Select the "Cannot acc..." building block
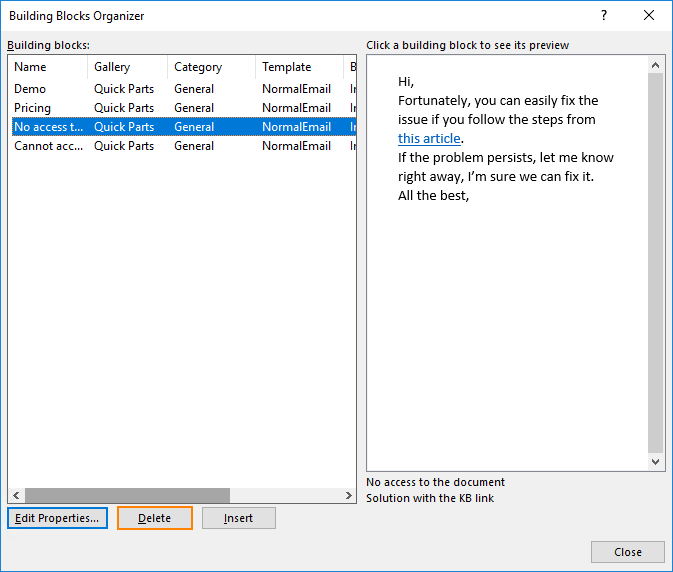The image size is (673, 572). pyautogui.click(x=184, y=146)
